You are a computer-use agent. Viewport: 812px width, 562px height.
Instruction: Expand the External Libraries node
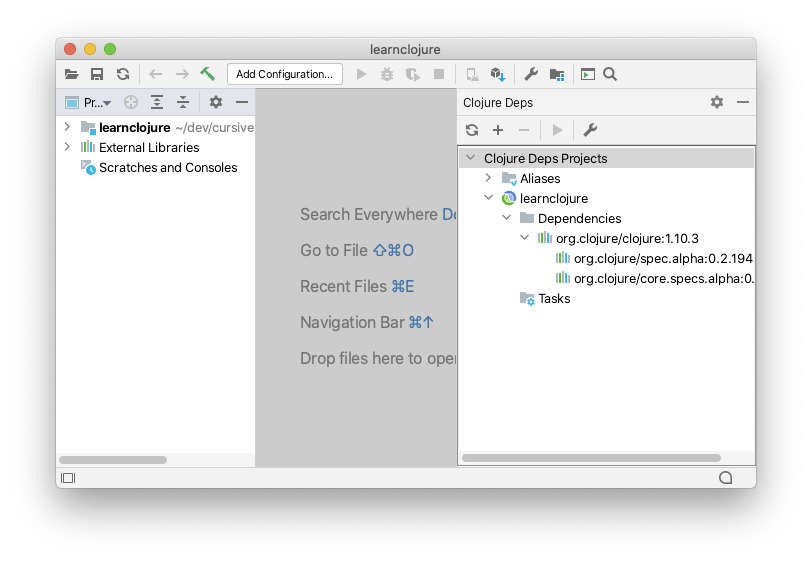67,147
